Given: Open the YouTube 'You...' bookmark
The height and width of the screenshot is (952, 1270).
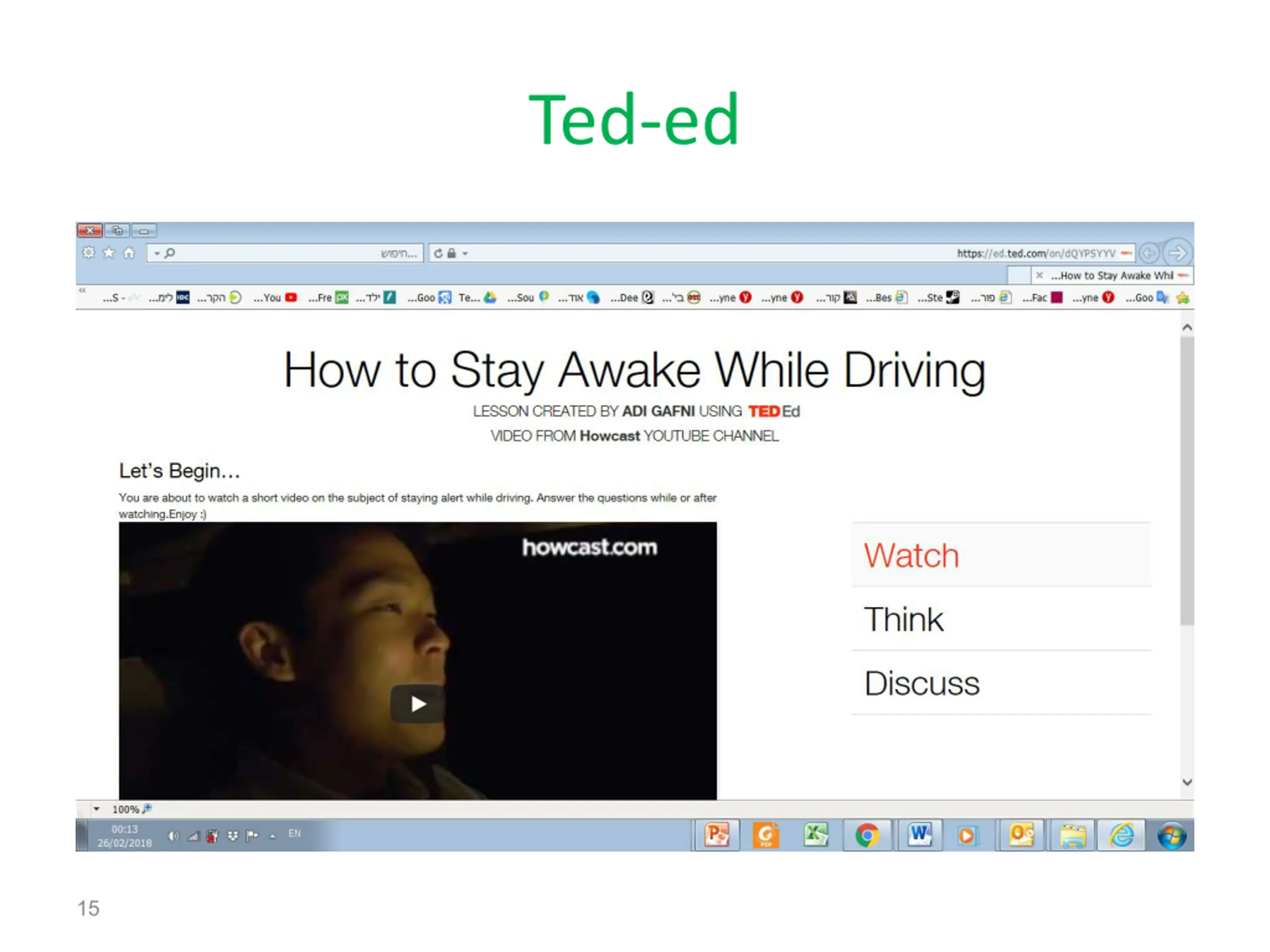Looking at the screenshot, I should tap(275, 297).
